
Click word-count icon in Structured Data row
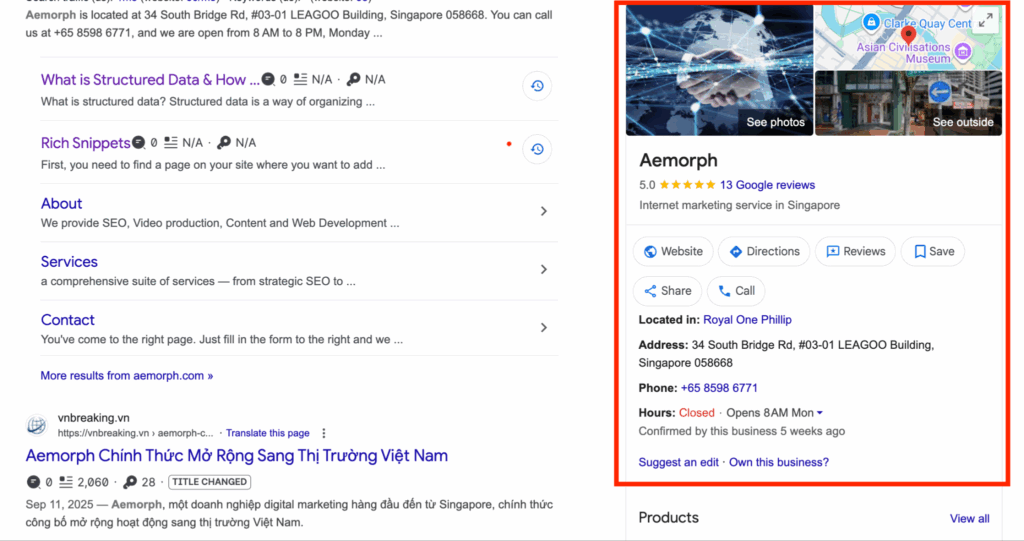[300, 79]
